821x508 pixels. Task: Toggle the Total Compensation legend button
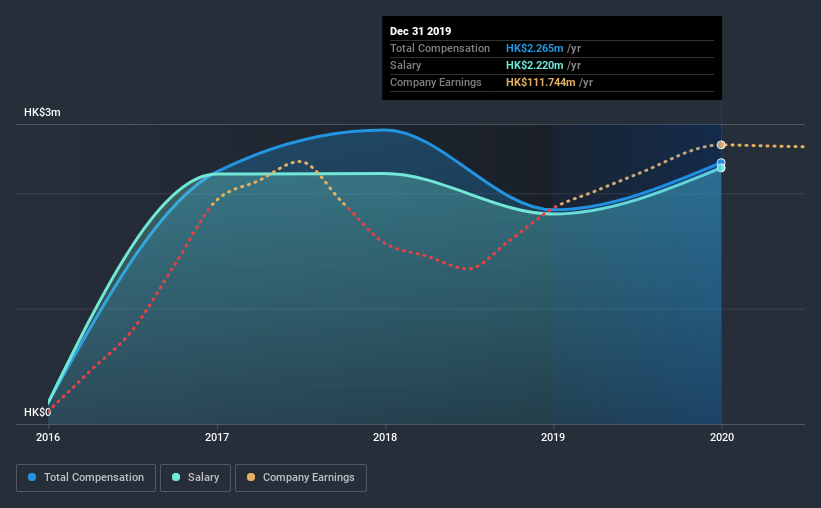pyautogui.click(x=86, y=478)
